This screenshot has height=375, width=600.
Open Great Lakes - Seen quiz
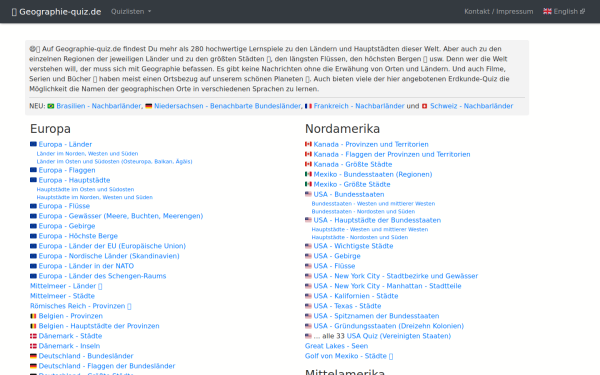click(336, 346)
